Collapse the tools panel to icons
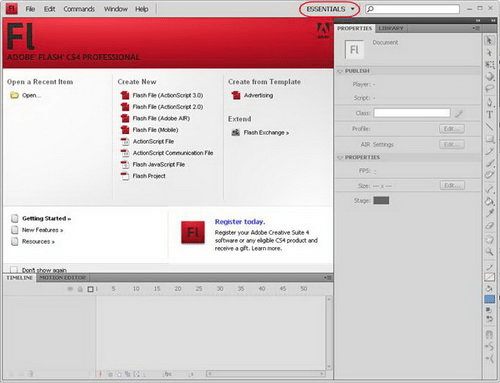 493,21
